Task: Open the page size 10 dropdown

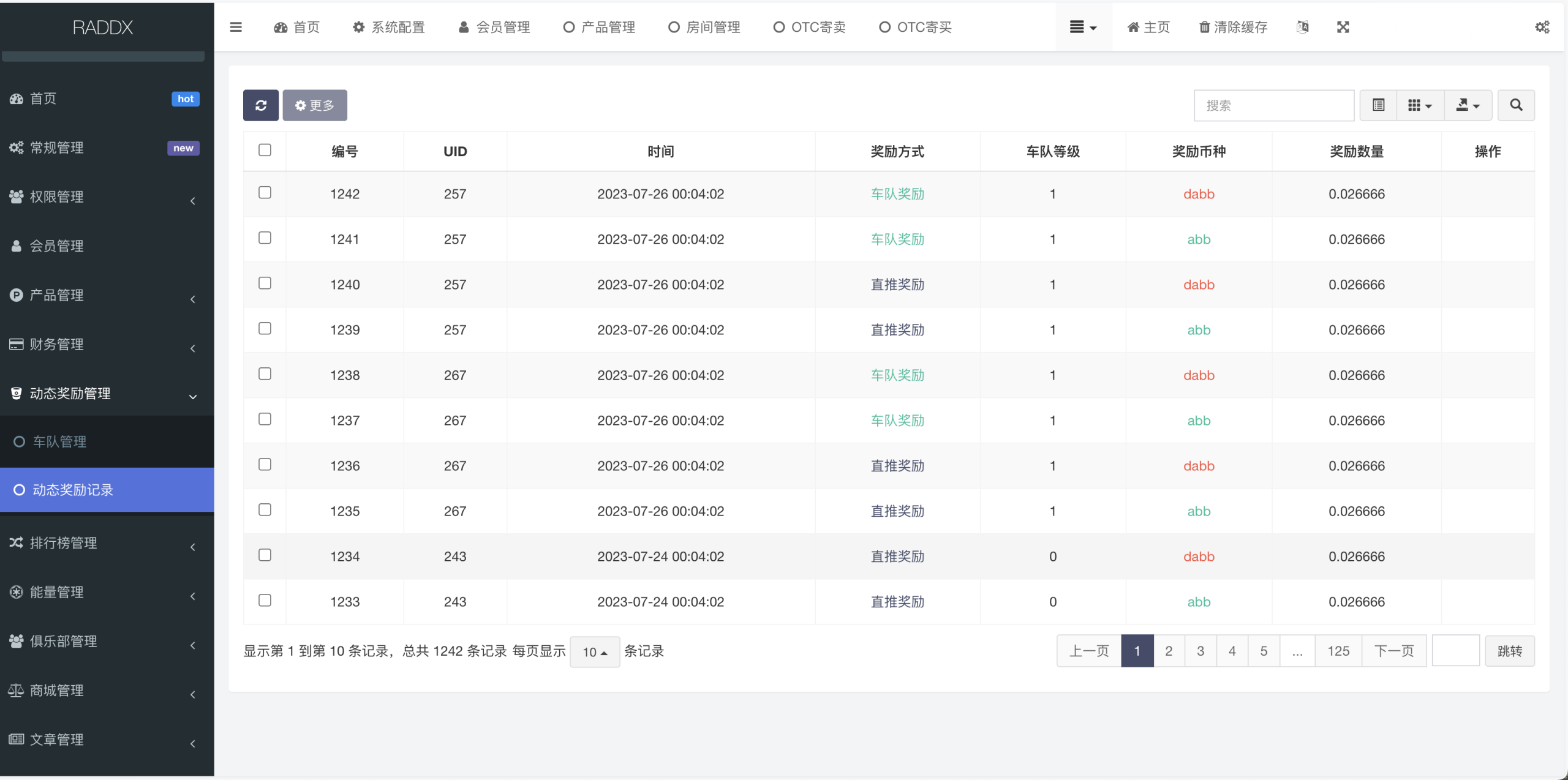Action: [x=594, y=652]
